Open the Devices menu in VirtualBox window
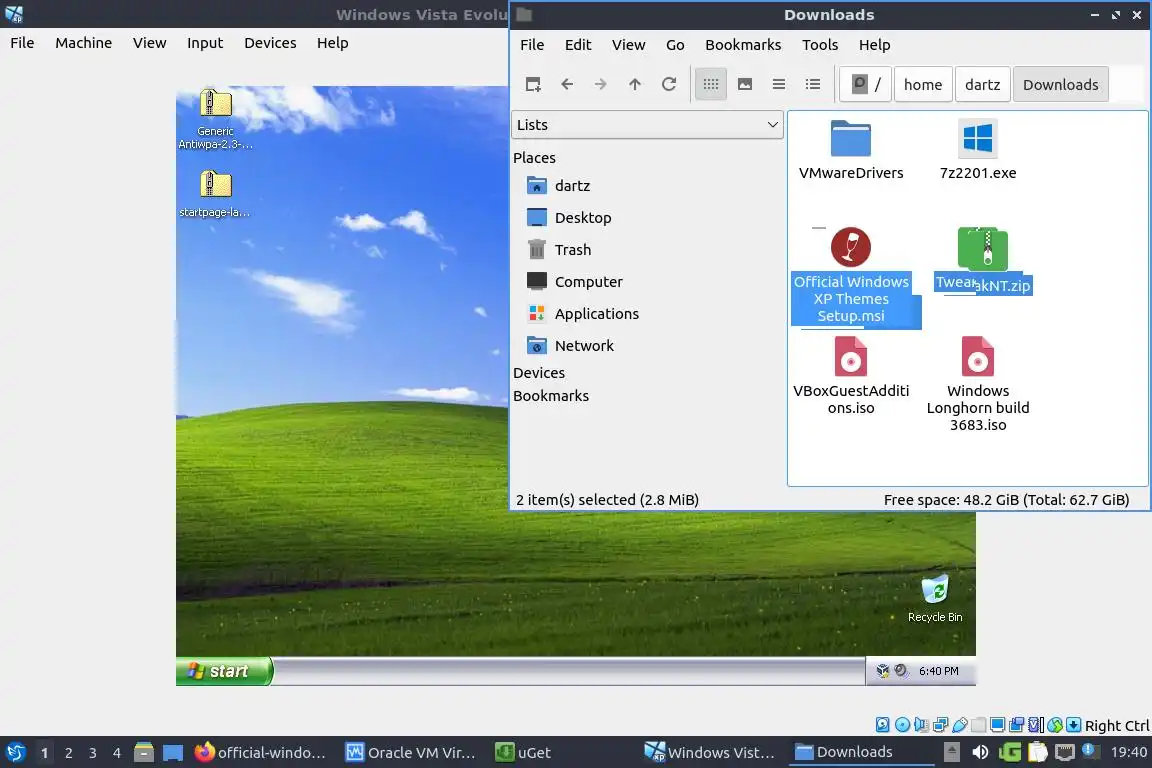The image size is (1152, 768). tap(270, 43)
